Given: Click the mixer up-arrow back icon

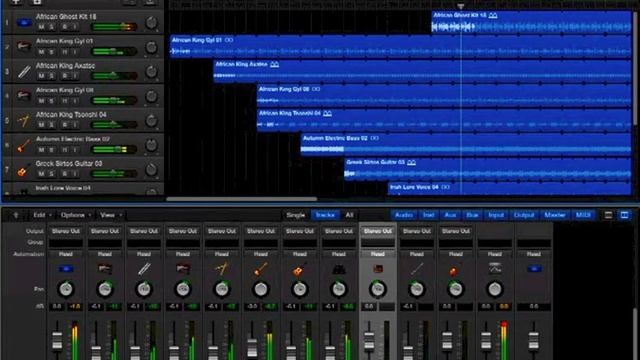Looking at the screenshot, I should point(16,215).
